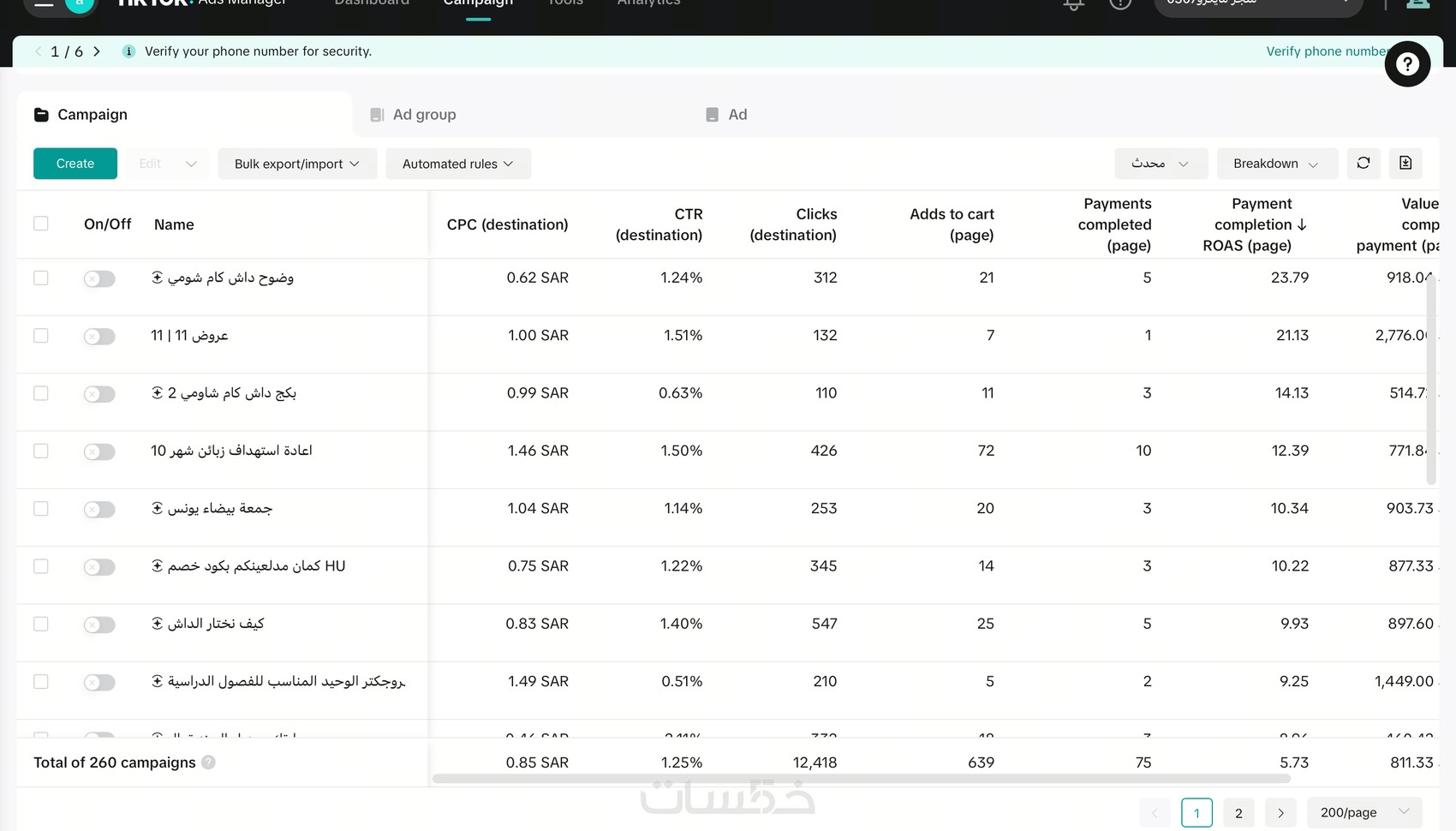Screen dimensions: 1456x831
Task: Click the Payment completion ROAS sort arrow
Action: point(1302,224)
